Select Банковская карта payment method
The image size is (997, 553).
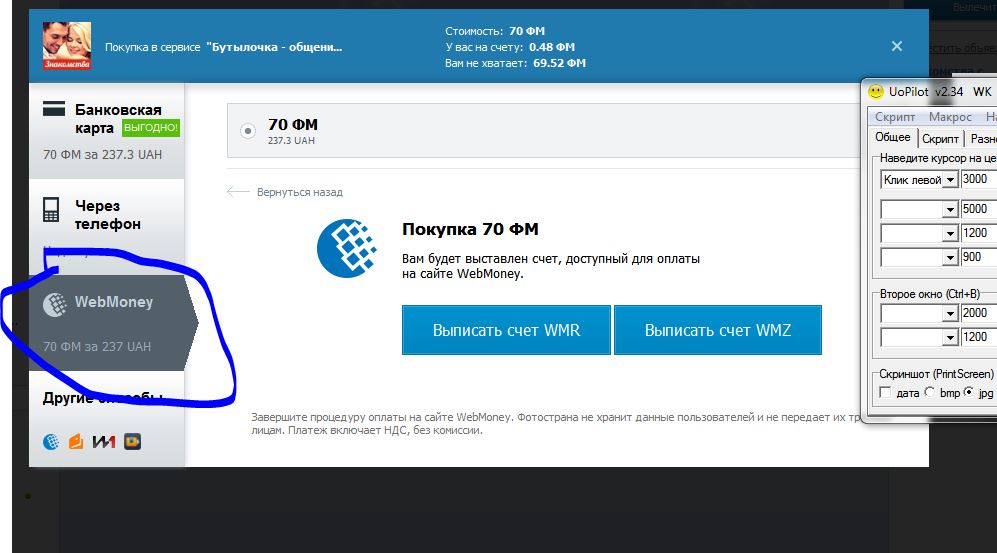point(107,132)
